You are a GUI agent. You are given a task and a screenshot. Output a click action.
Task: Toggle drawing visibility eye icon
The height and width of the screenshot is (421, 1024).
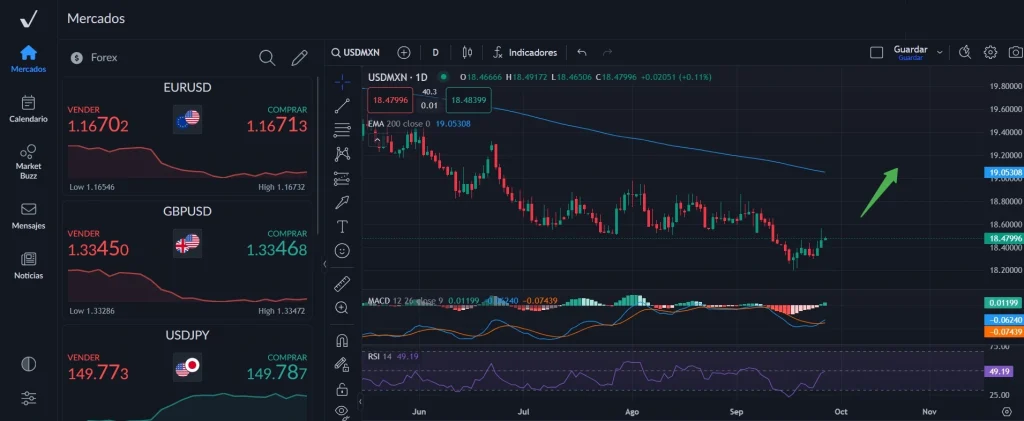click(343, 410)
